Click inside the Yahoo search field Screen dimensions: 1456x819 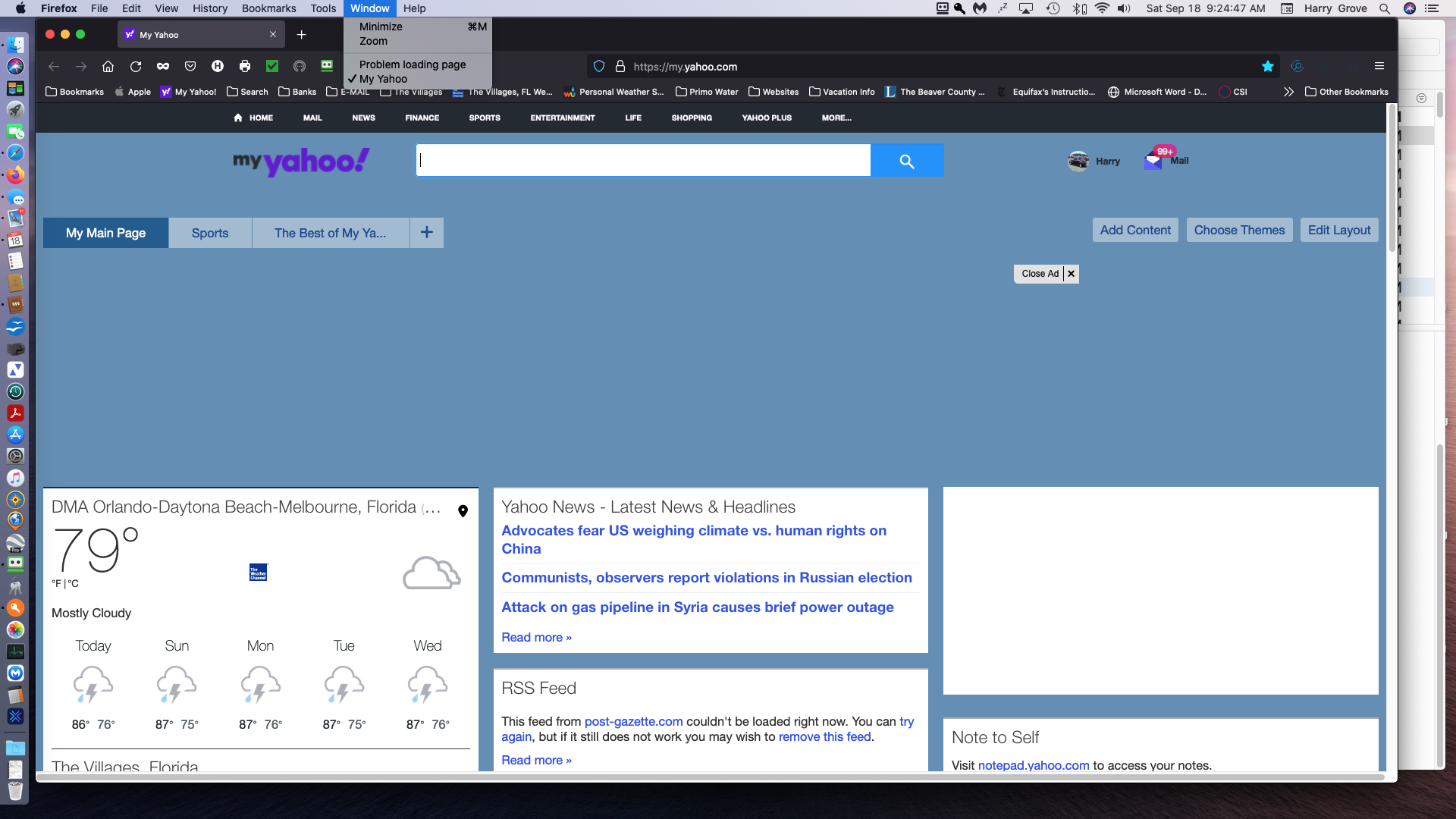[643, 161]
